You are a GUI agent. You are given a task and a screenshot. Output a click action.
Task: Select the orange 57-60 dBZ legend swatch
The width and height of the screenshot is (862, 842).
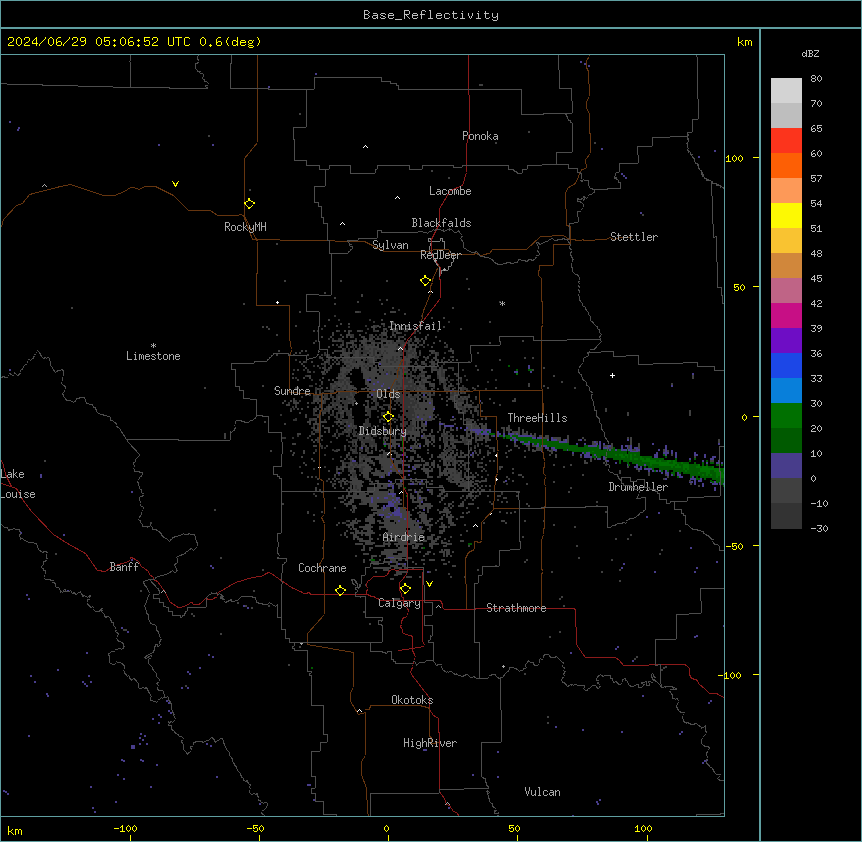click(x=786, y=165)
